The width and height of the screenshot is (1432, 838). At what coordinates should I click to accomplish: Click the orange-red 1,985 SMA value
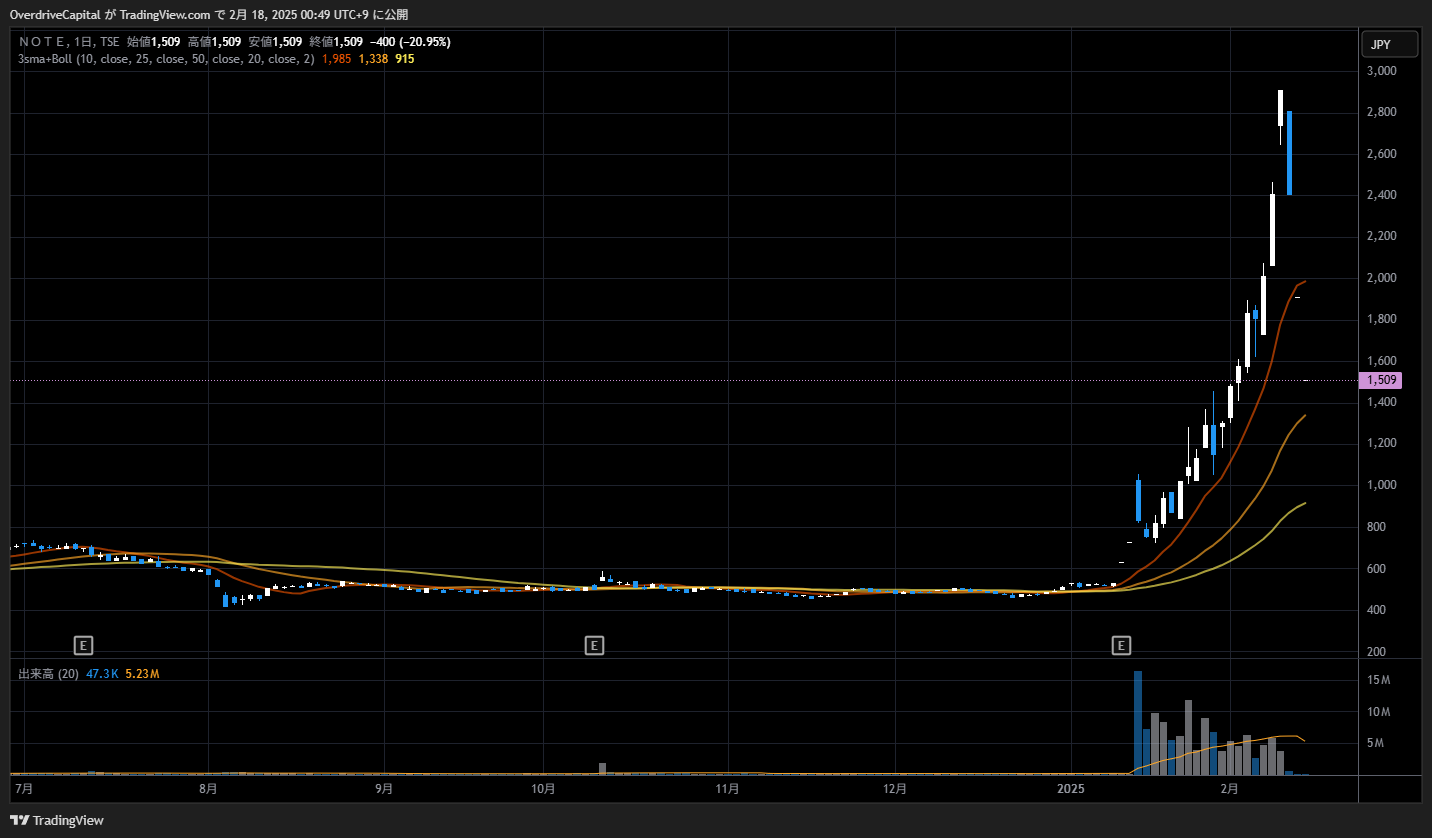(337, 59)
